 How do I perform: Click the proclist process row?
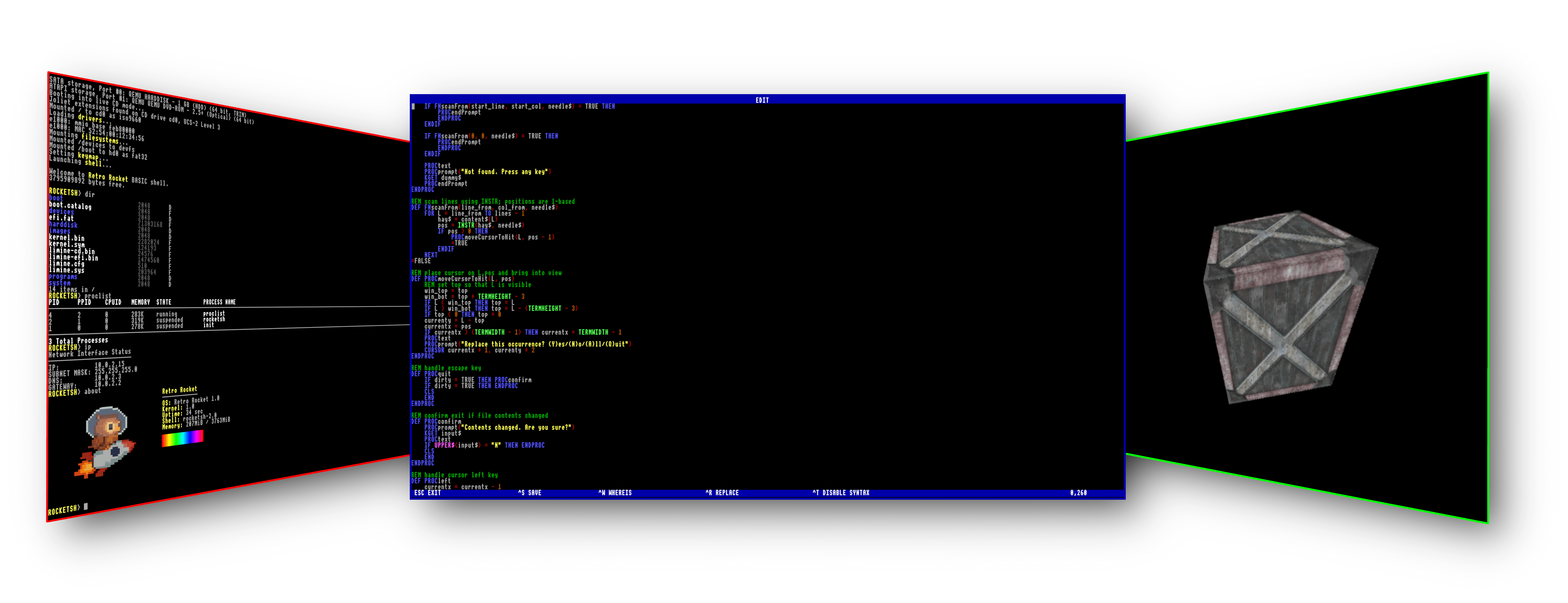pyautogui.click(x=214, y=314)
